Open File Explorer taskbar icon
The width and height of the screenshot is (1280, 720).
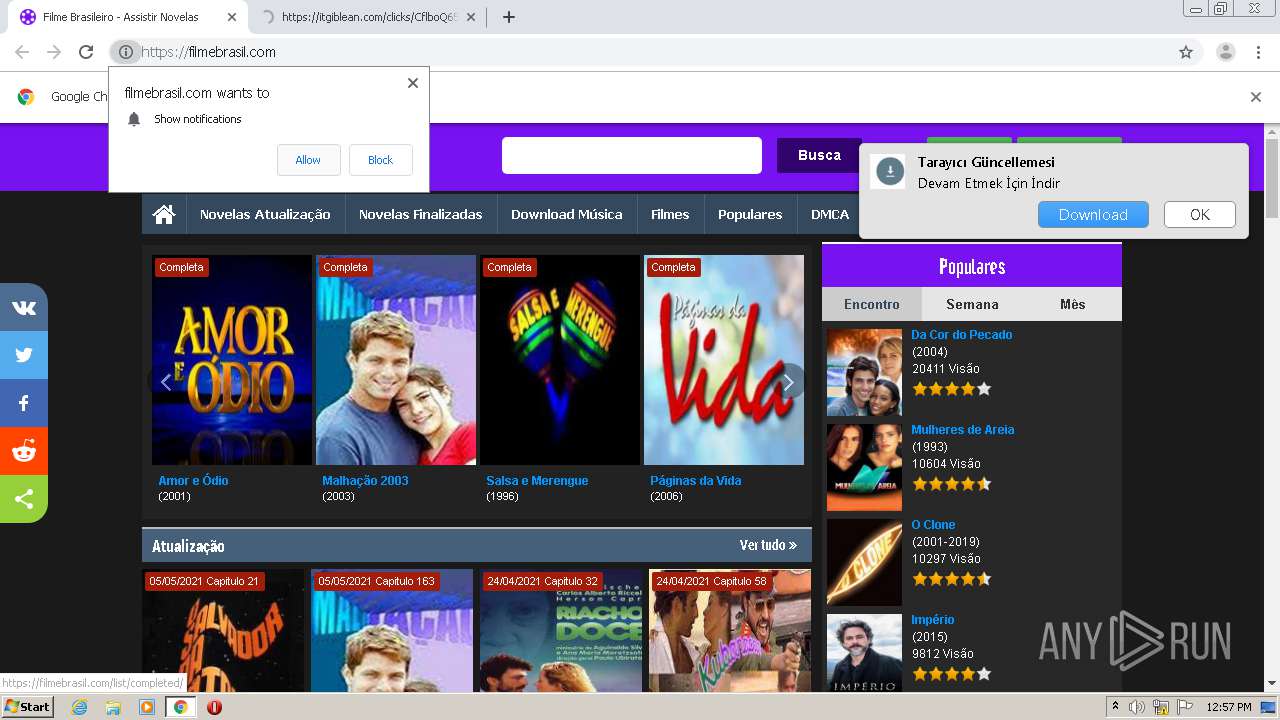113,707
